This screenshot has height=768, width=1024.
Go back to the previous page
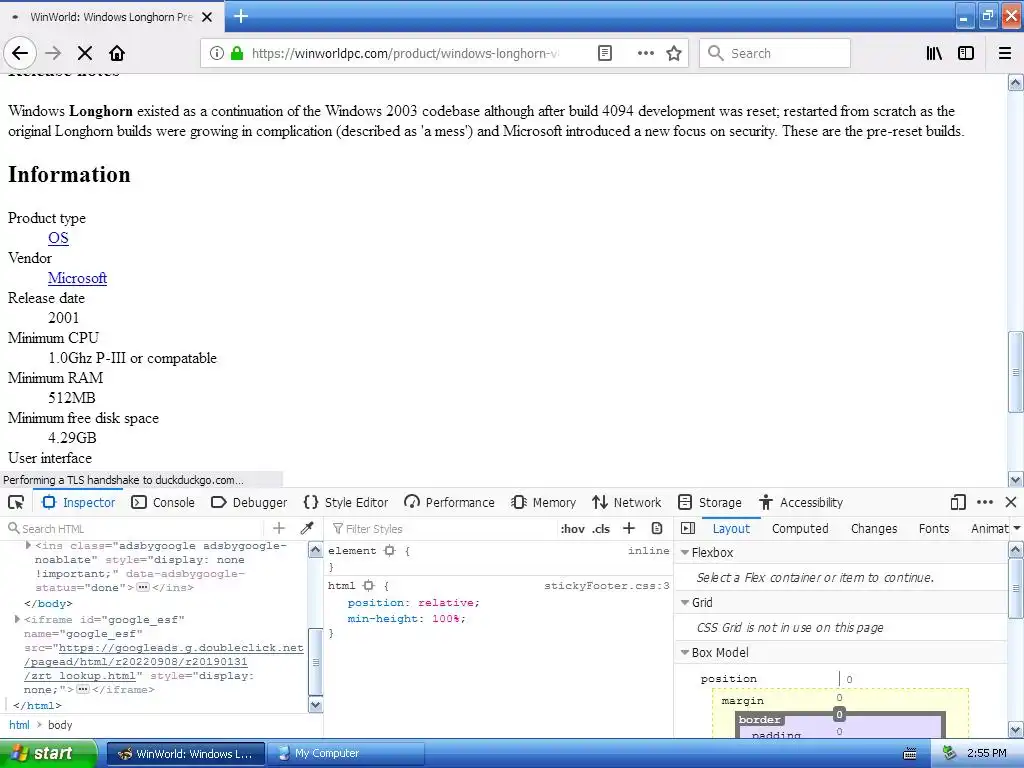point(20,53)
